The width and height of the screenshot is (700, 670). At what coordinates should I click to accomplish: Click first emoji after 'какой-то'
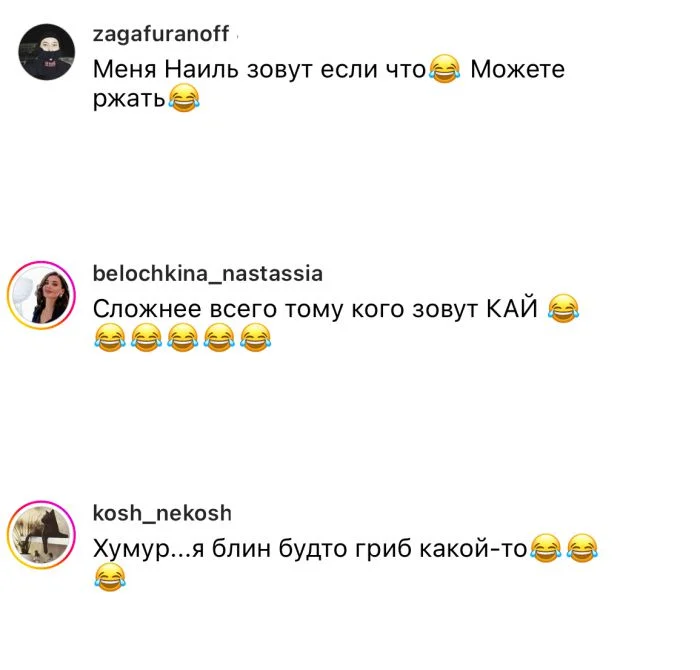(546, 548)
